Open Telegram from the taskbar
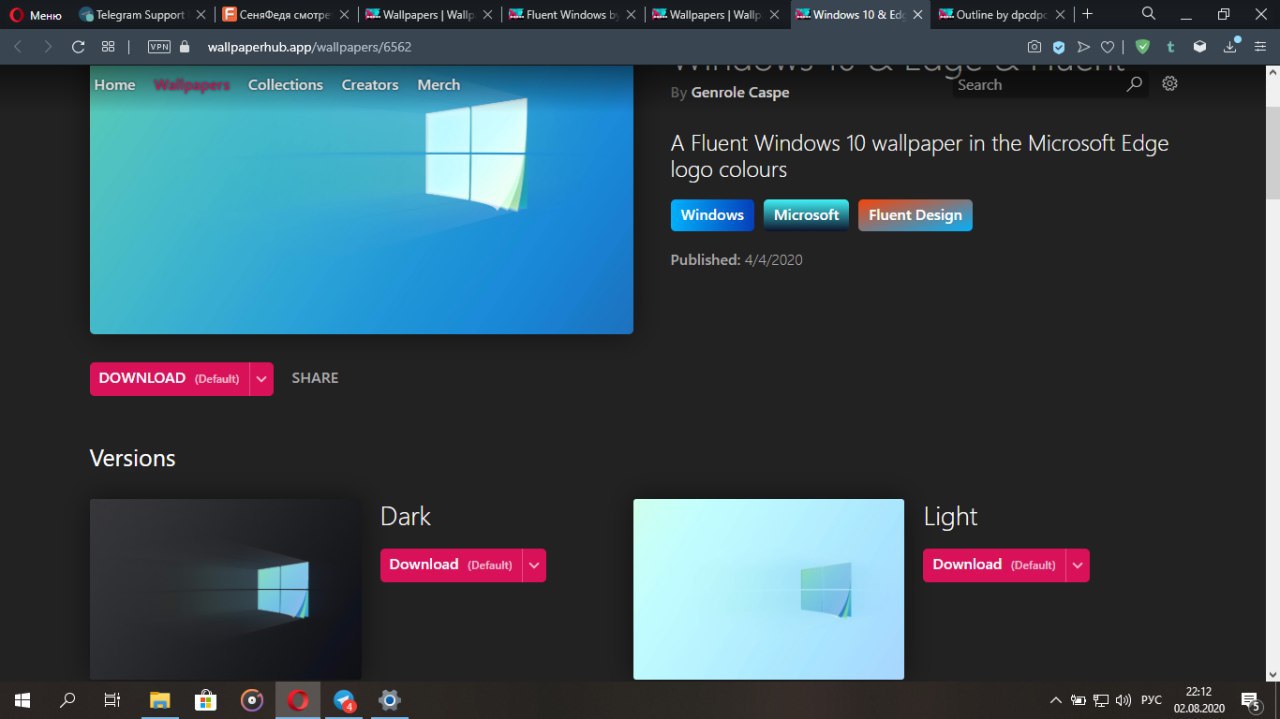 (x=344, y=700)
